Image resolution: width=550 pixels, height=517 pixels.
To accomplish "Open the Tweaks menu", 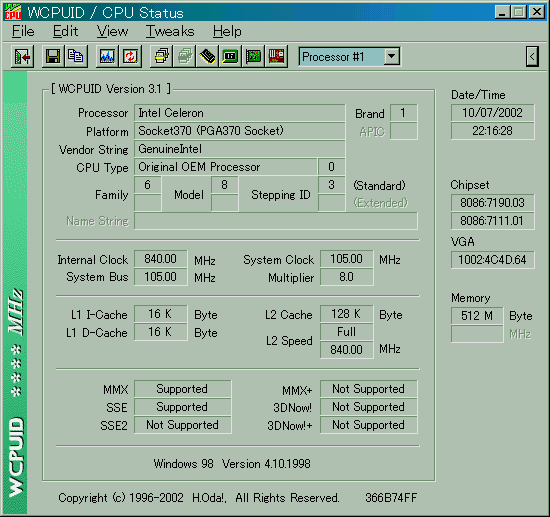I will (x=170, y=31).
